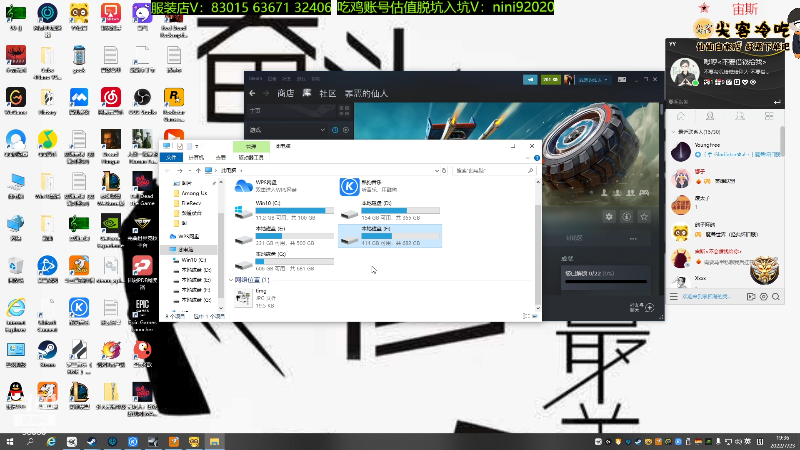Click the Windows Start button

[x=9, y=442]
